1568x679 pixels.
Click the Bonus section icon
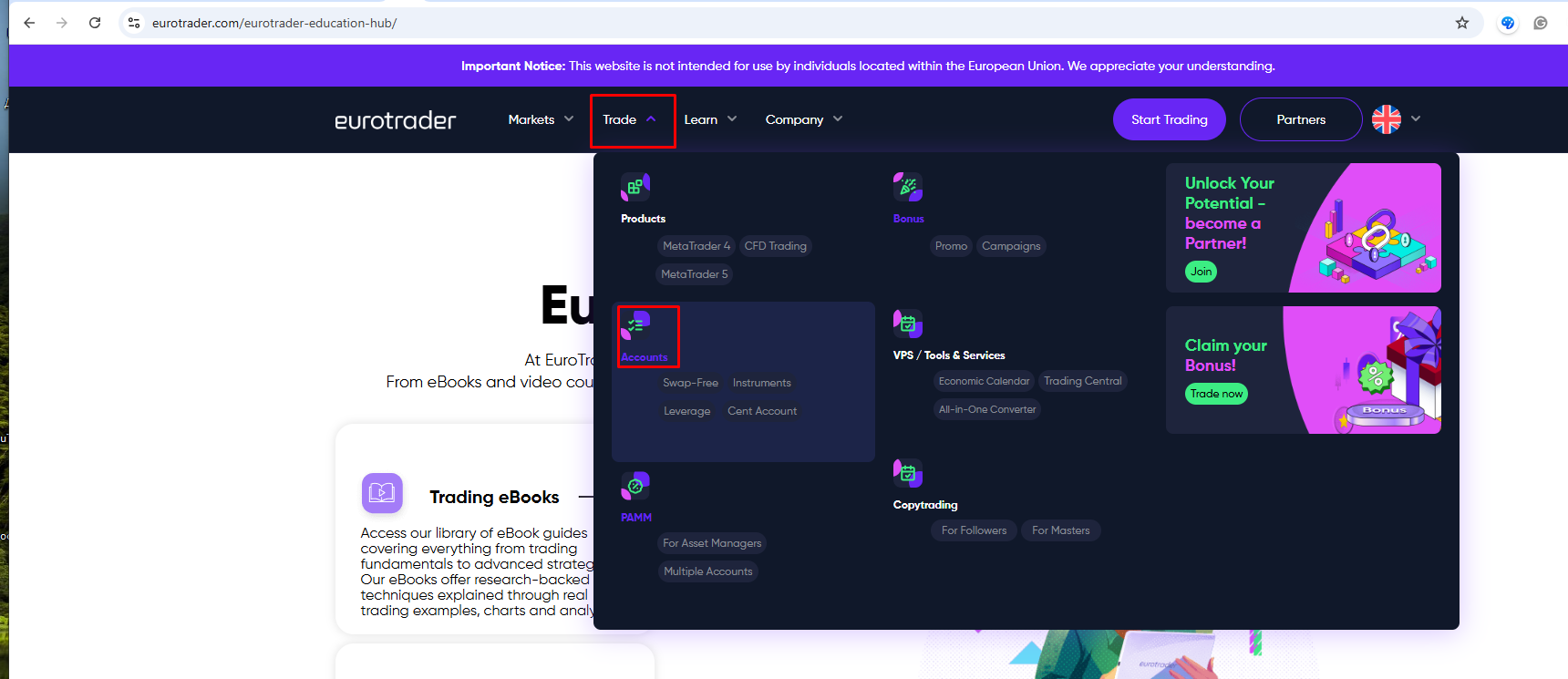(x=908, y=187)
